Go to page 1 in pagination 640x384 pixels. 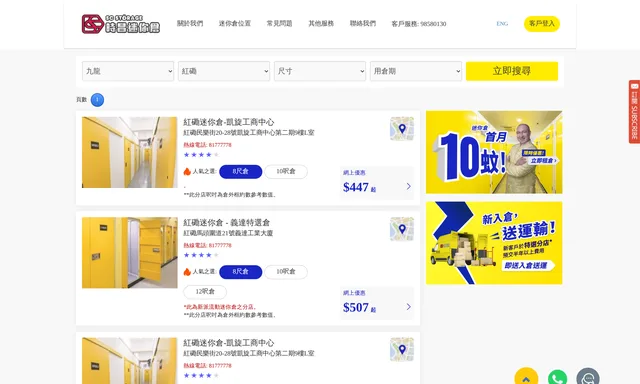coord(97,100)
